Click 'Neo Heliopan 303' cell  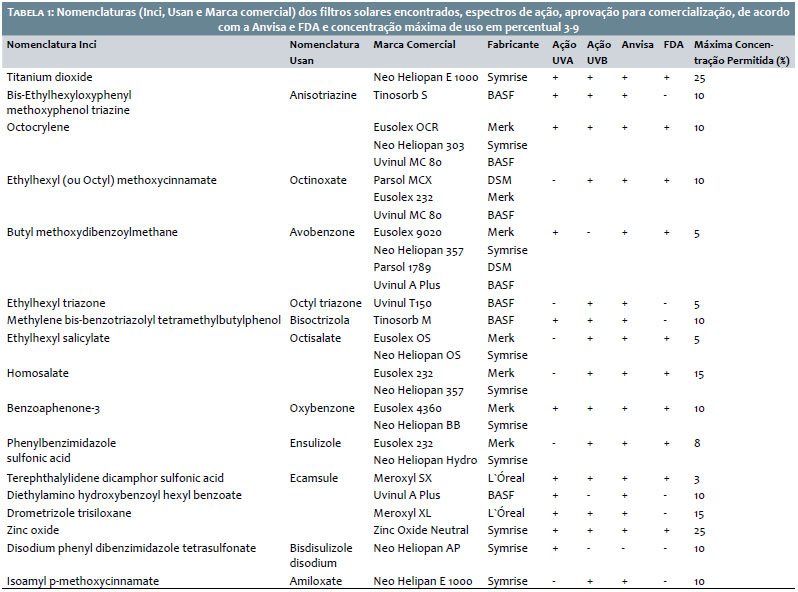(418, 146)
